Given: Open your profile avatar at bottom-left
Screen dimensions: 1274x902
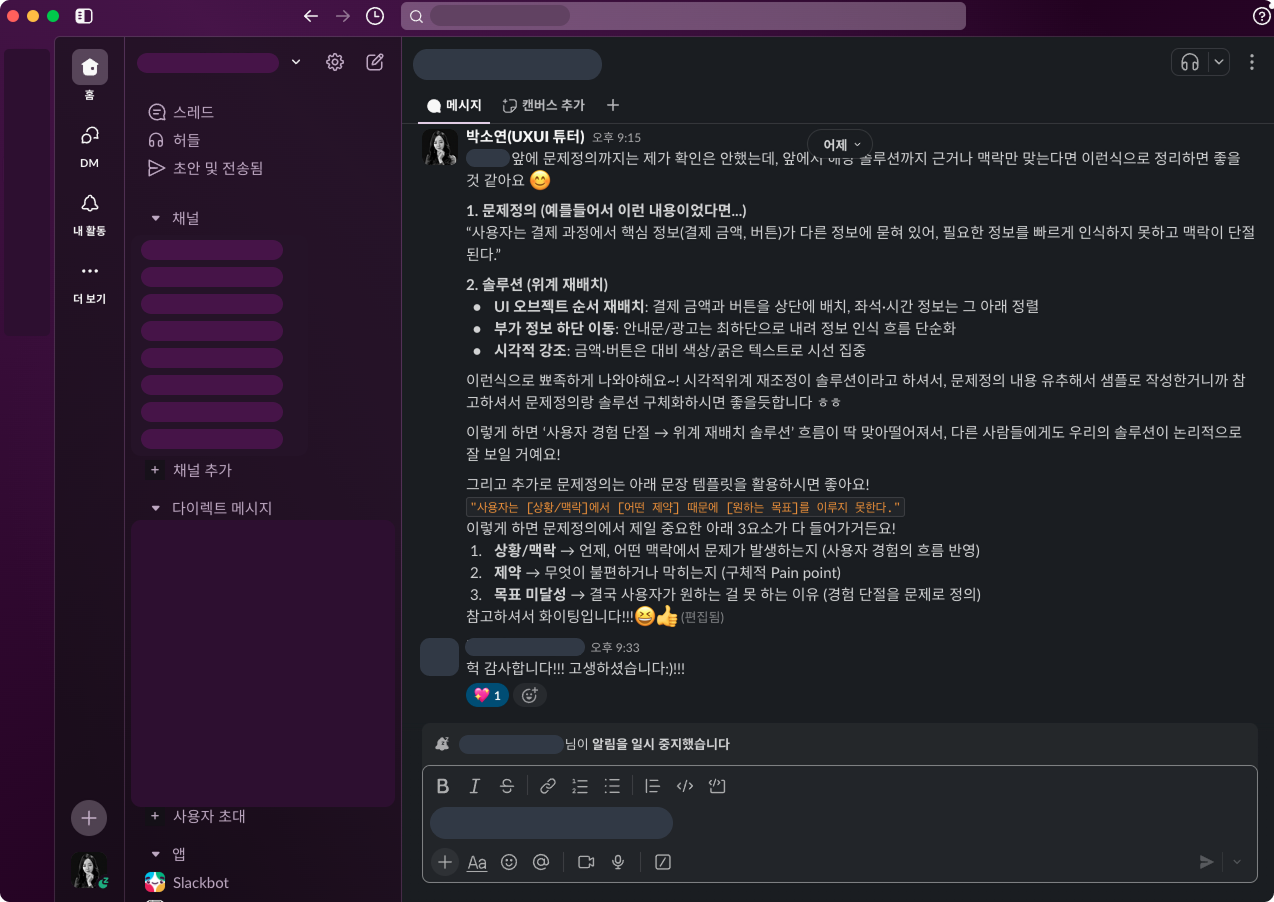Looking at the screenshot, I should coord(89,870).
